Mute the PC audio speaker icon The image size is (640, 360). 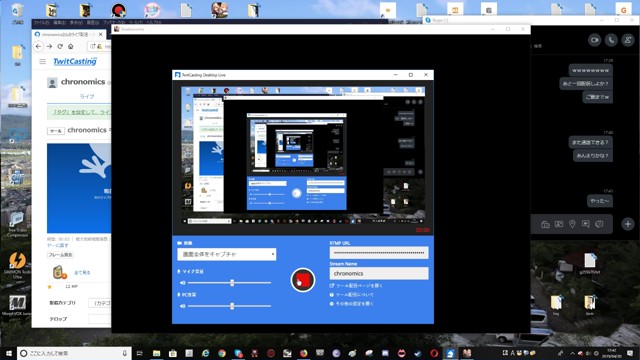pos(182,306)
